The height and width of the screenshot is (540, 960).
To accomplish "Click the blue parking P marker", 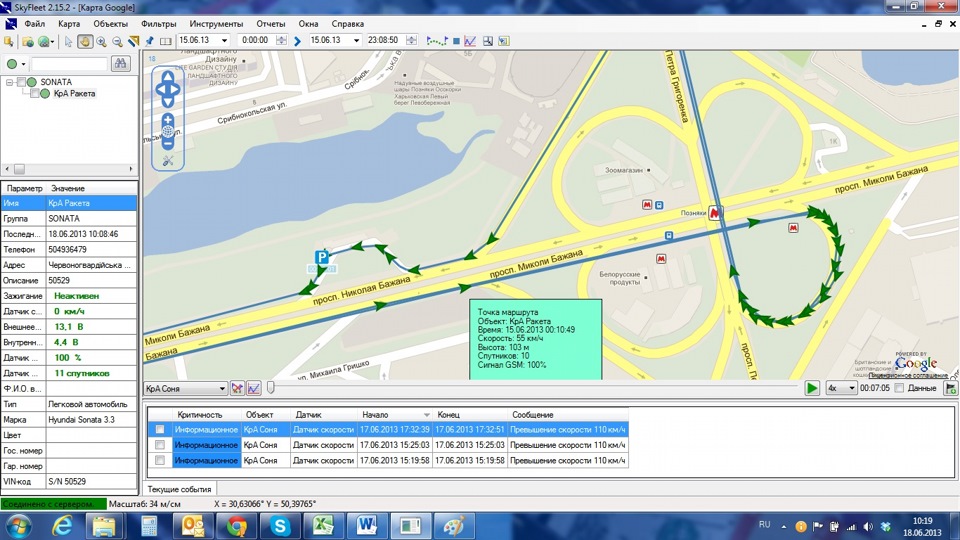I will tap(321, 257).
